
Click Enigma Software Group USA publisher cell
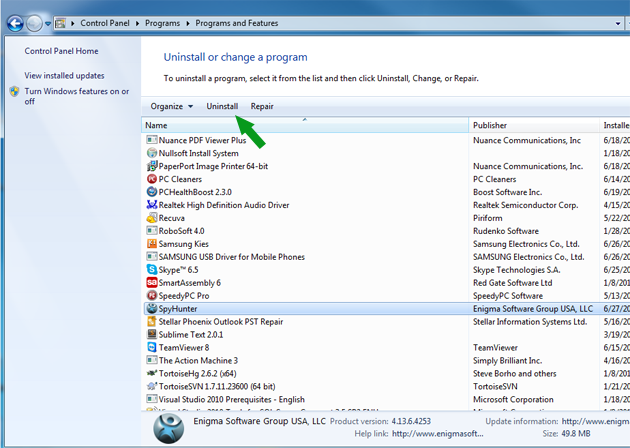point(533,309)
